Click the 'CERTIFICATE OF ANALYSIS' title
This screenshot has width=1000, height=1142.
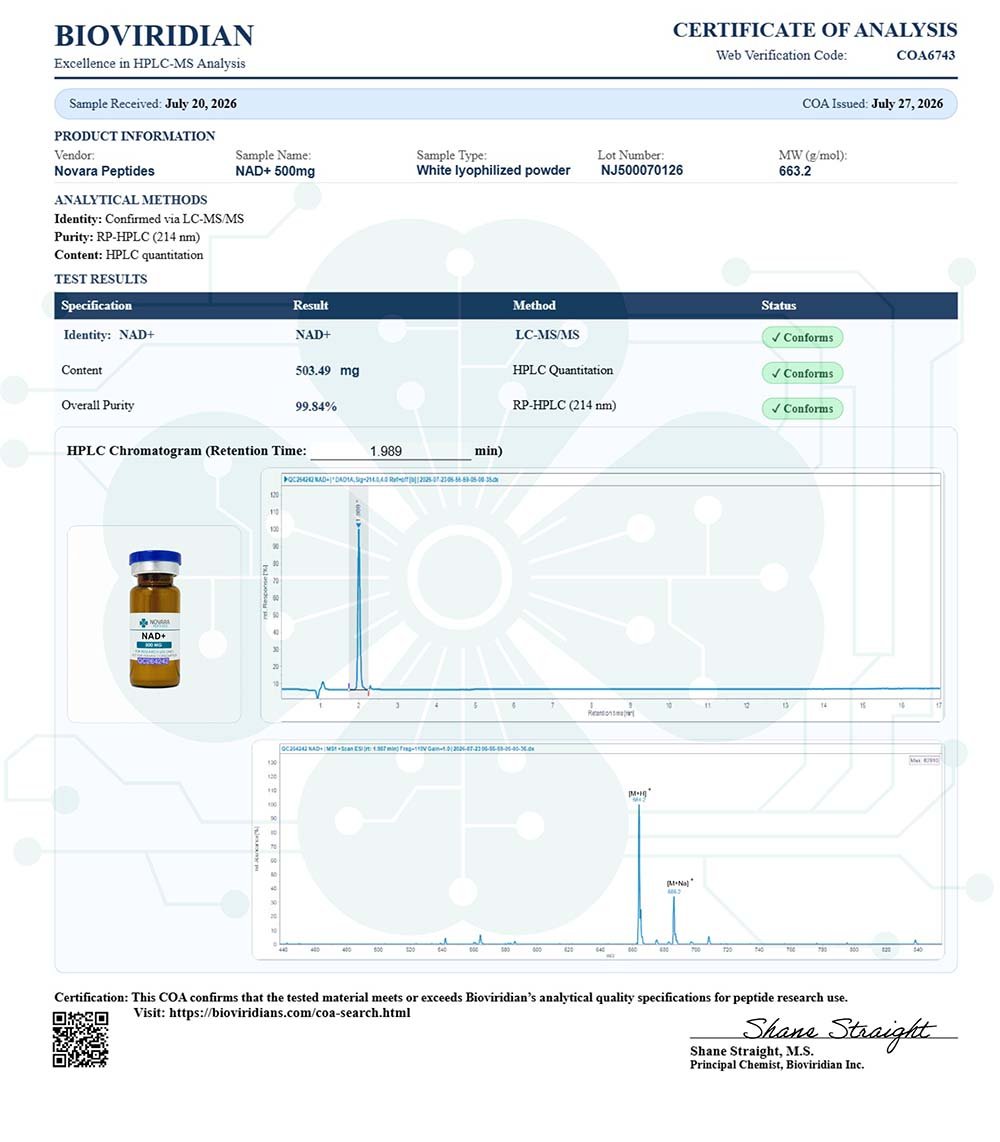coord(814,30)
